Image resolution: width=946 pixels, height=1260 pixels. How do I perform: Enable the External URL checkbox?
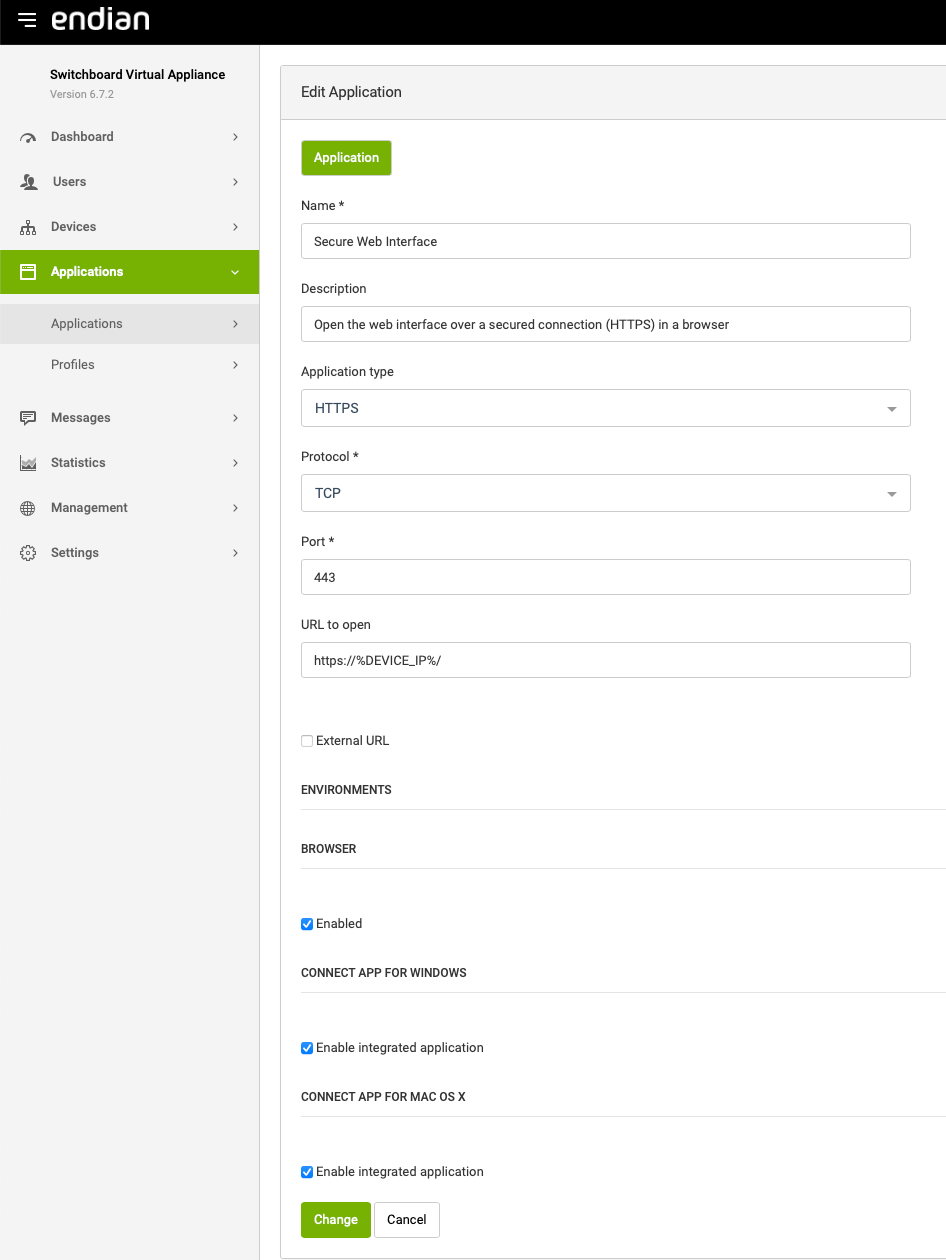point(307,741)
